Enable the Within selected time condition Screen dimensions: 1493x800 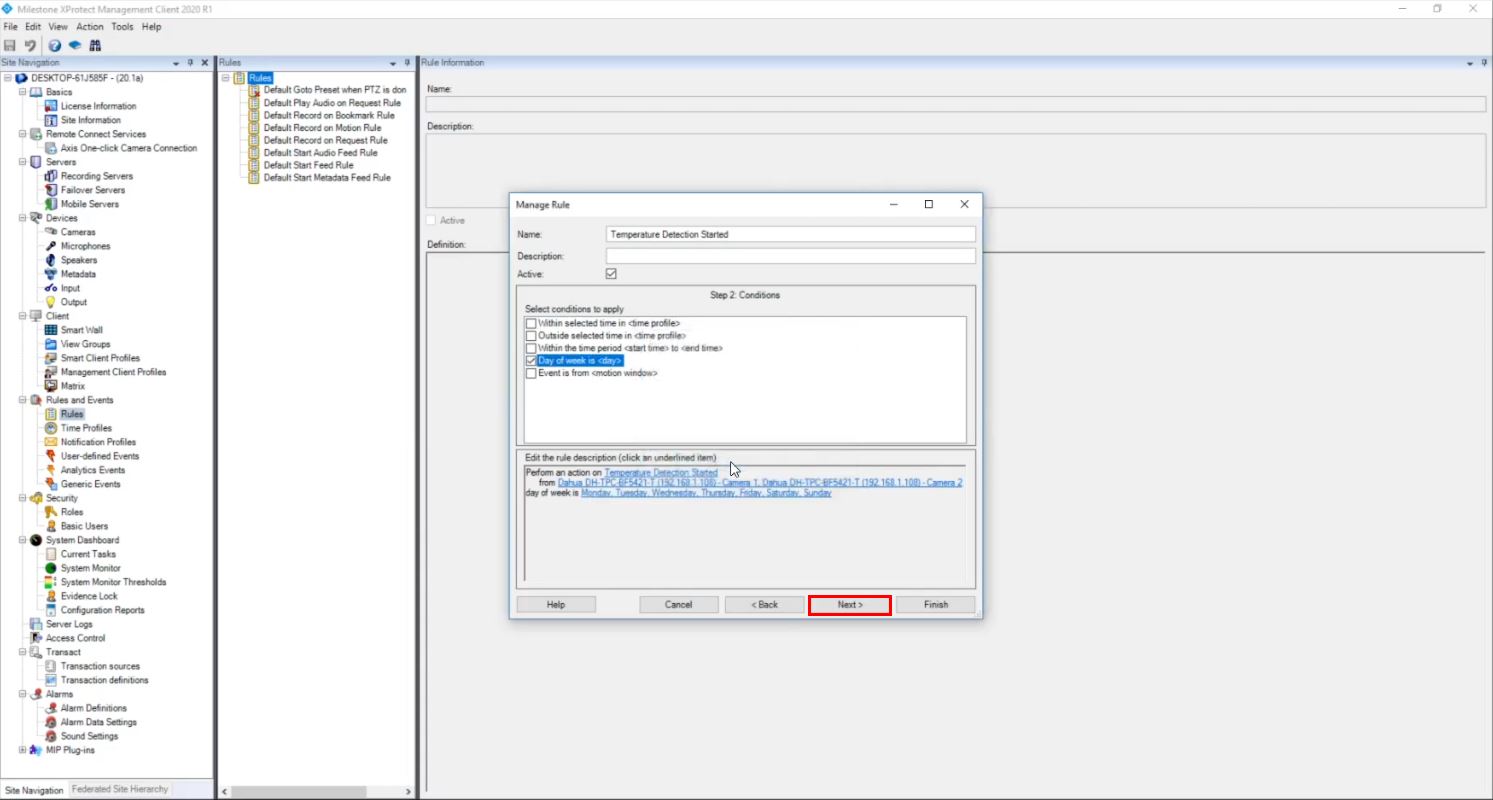pyautogui.click(x=531, y=323)
